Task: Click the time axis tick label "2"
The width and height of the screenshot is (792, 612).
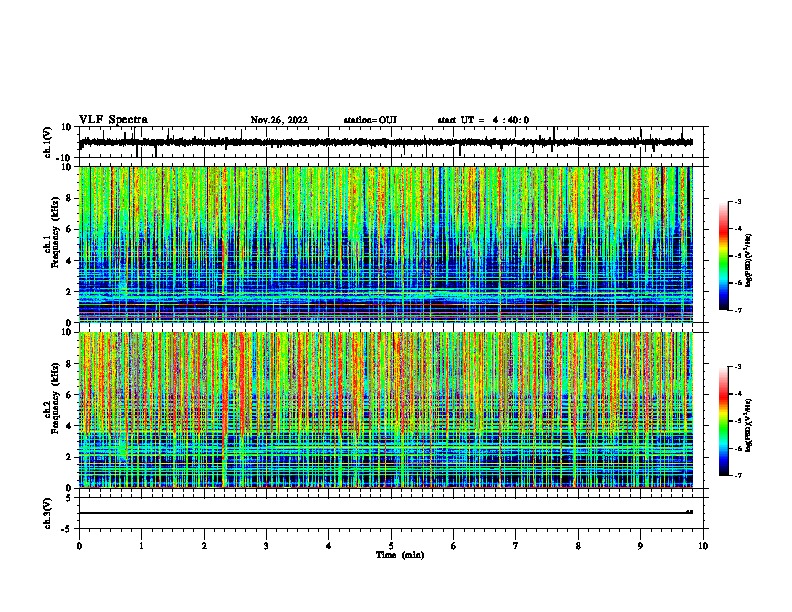Action: tap(204, 546)
